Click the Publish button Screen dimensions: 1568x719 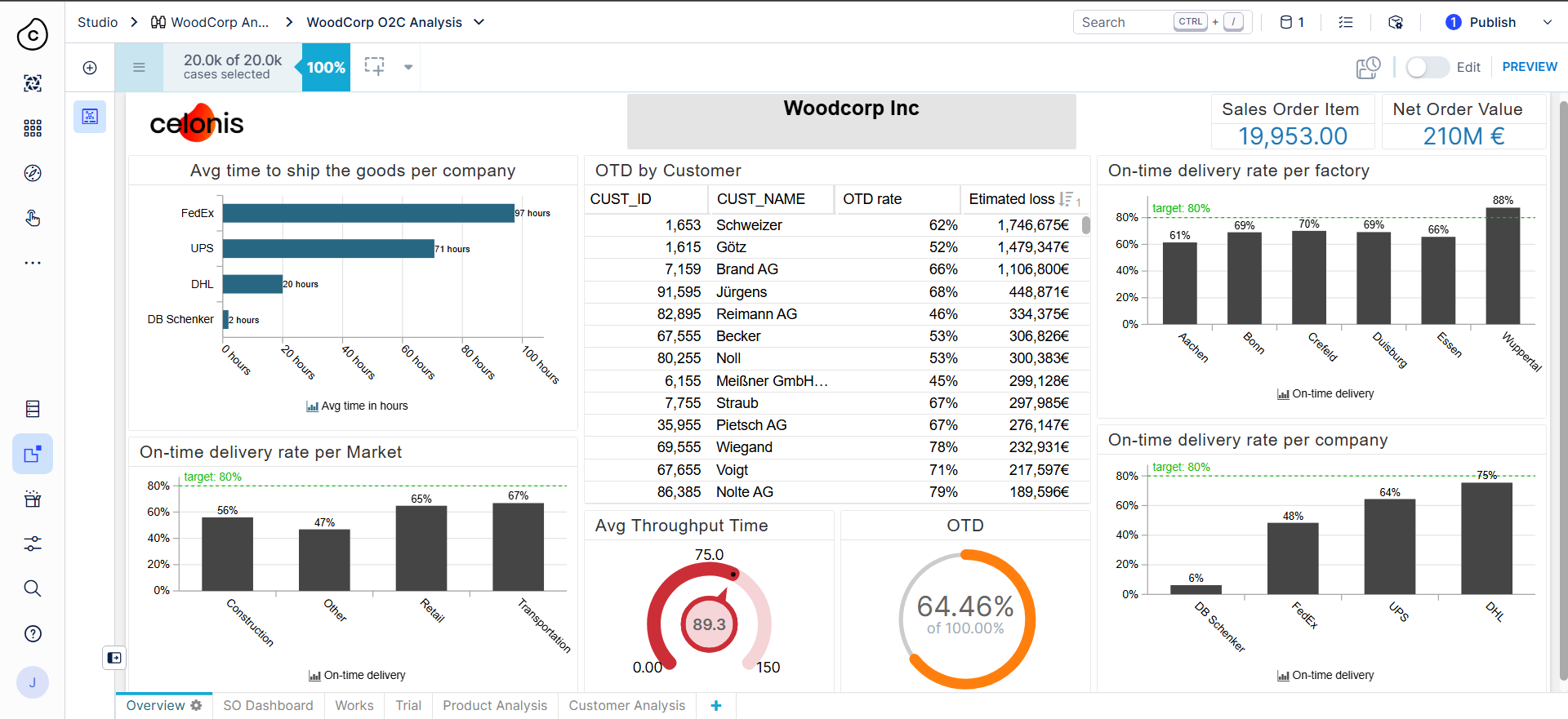(1481, 23)
